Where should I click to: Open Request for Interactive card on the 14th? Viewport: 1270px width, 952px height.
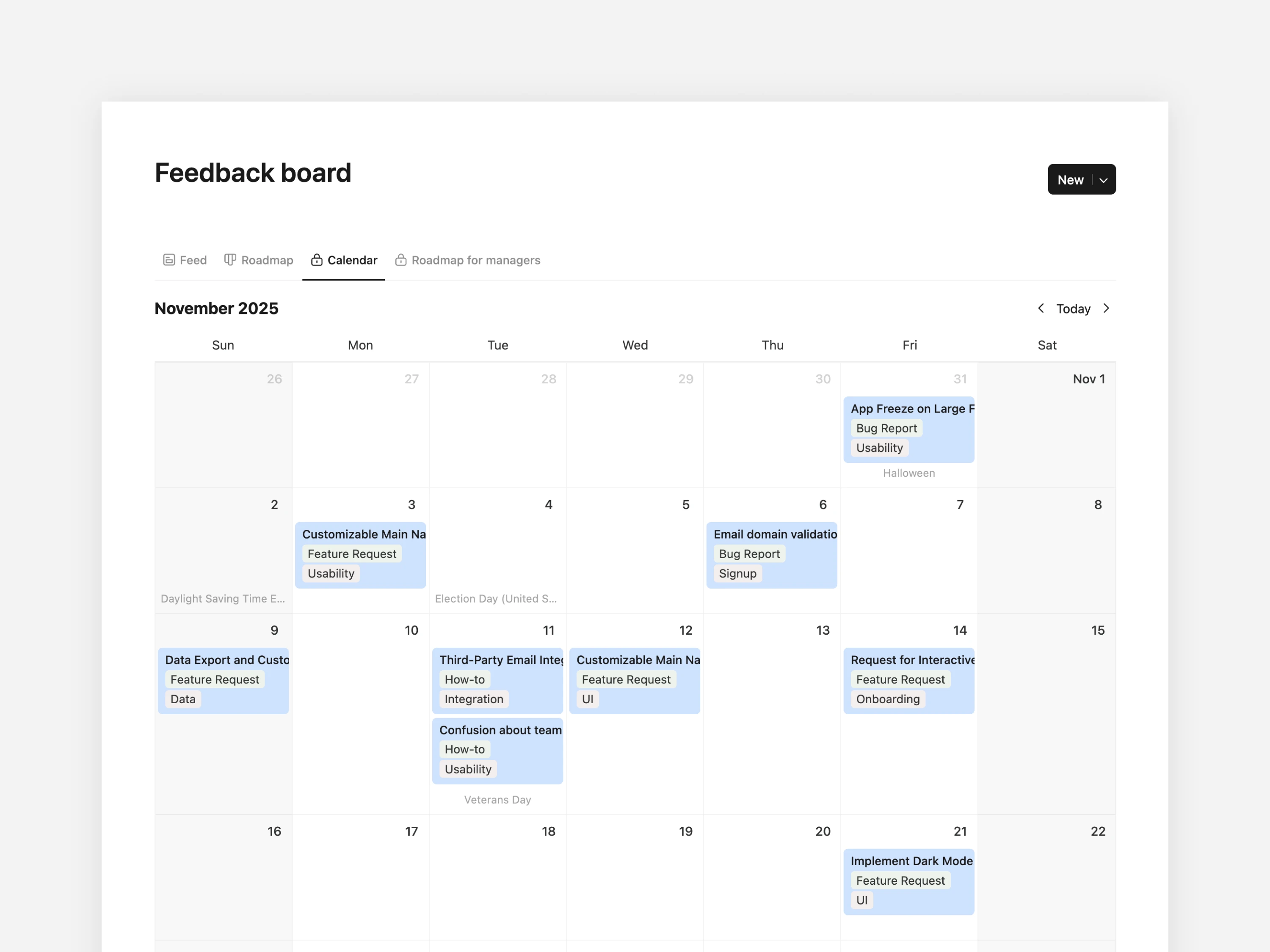pos(912,660)
